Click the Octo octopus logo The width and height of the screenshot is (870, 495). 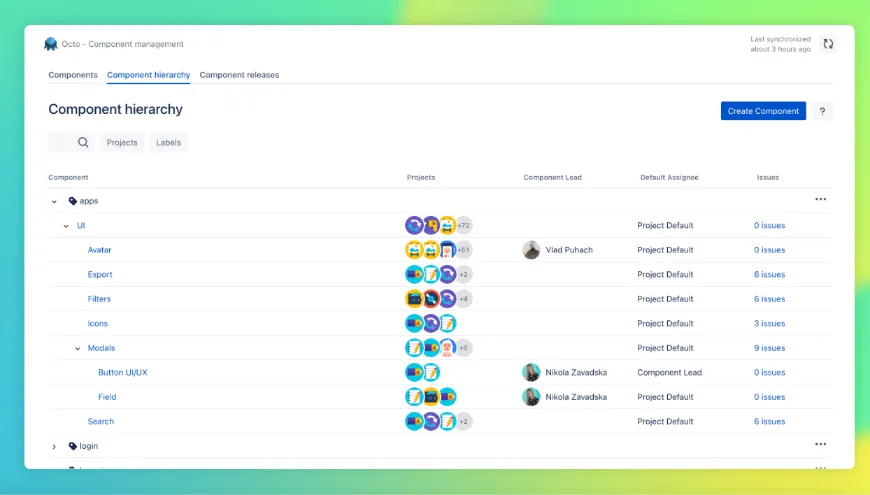tap(51, 44)
